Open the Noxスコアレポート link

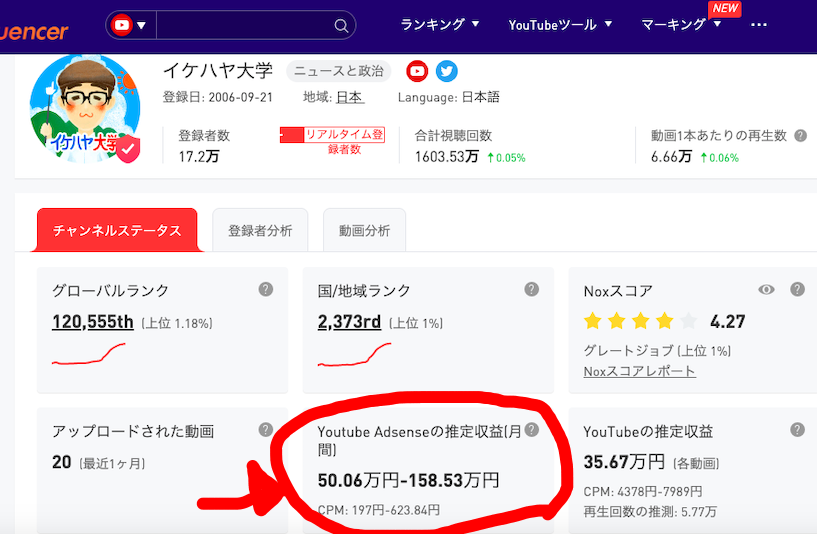[639, 371]
